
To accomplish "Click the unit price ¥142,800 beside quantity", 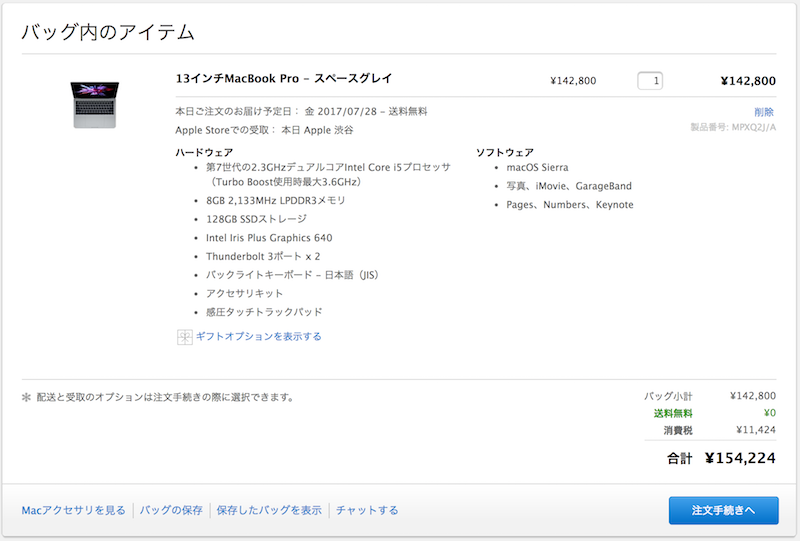I will pyautogui.click(x=573, y=81).
